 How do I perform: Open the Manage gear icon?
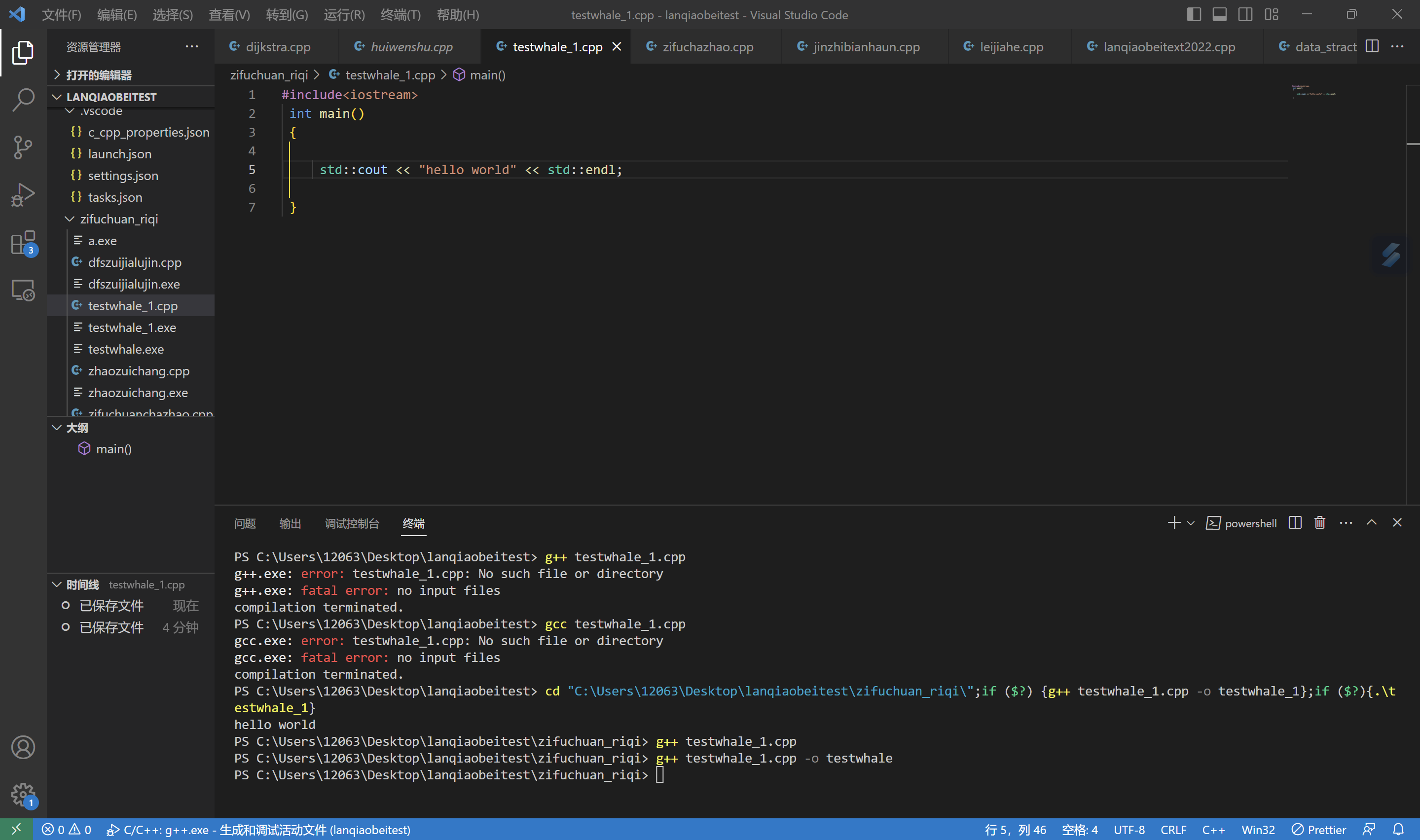tap(23, 795)
